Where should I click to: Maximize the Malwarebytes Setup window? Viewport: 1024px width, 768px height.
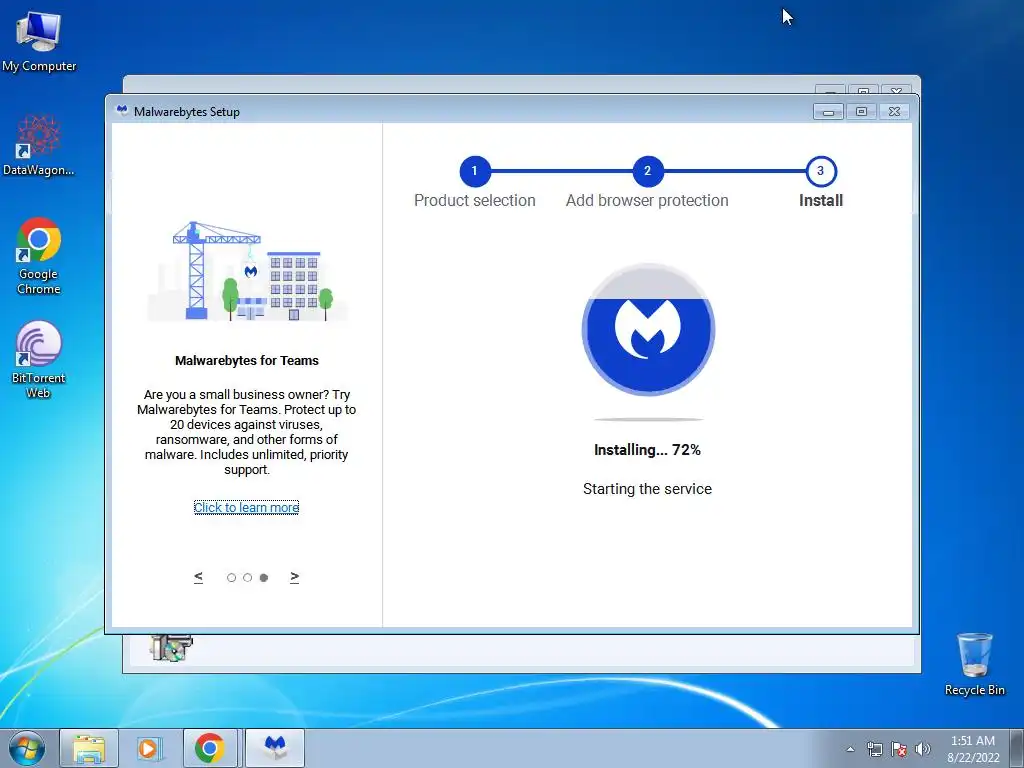pos(861,112)
